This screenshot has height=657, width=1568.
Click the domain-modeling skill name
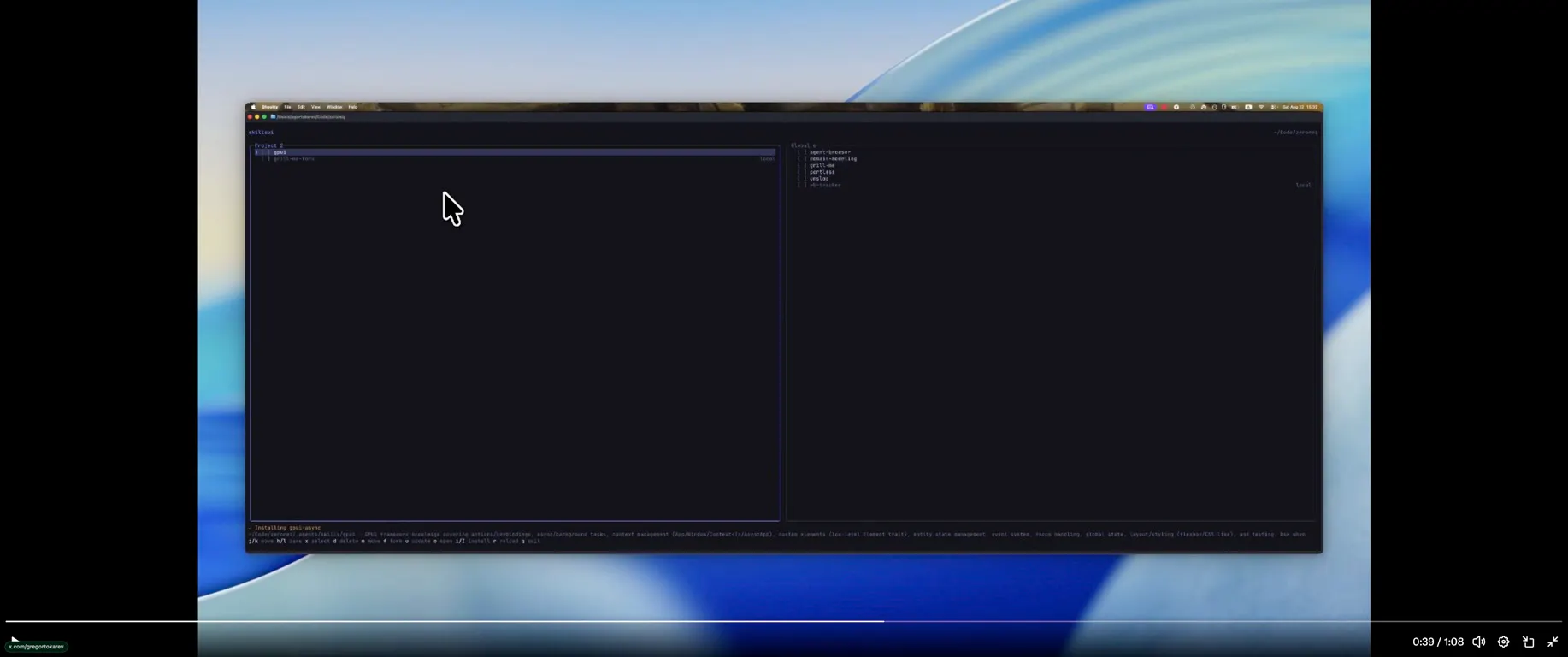click(x=833, y=159)
